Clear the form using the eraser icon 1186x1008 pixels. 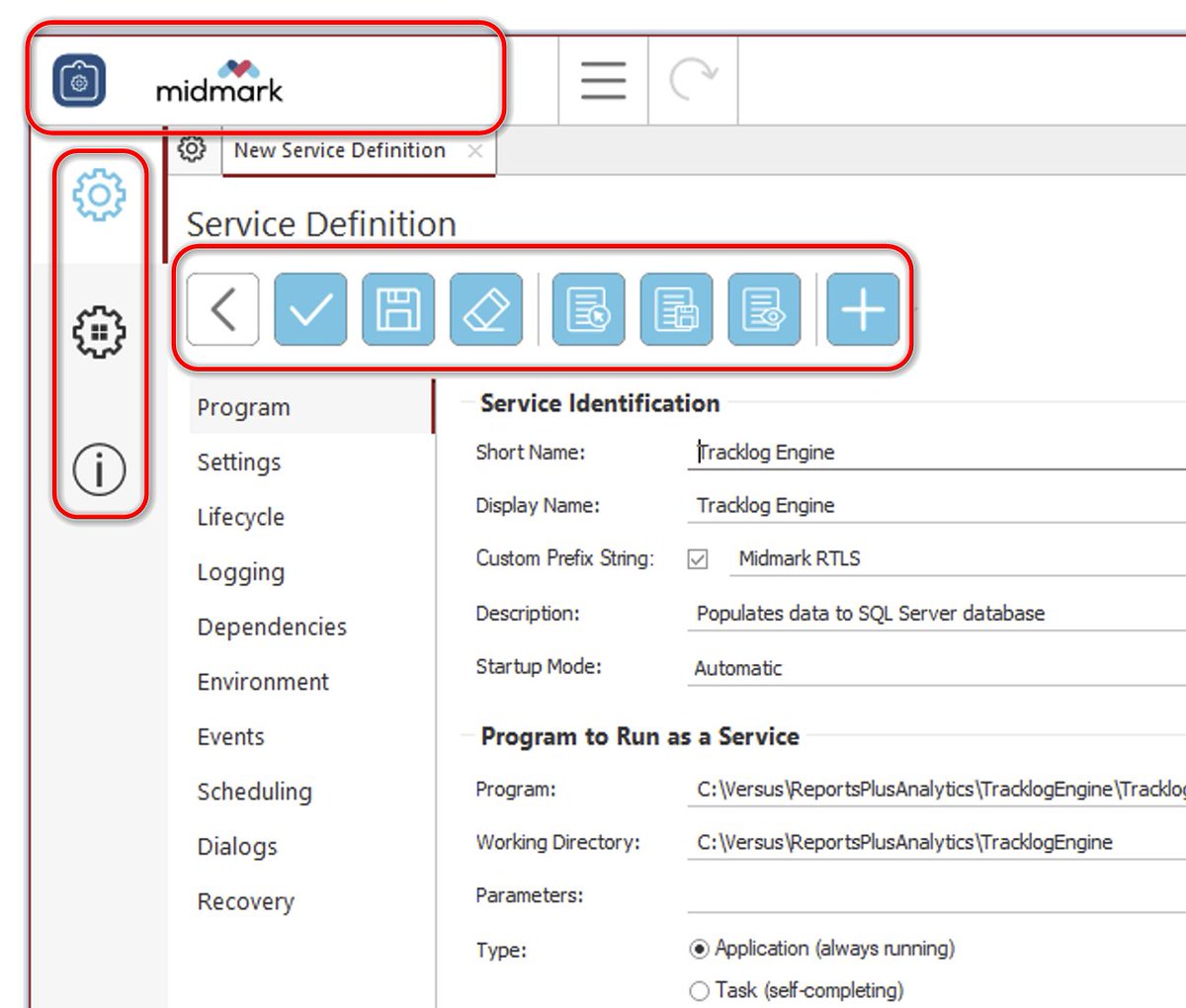pos(488,309)
